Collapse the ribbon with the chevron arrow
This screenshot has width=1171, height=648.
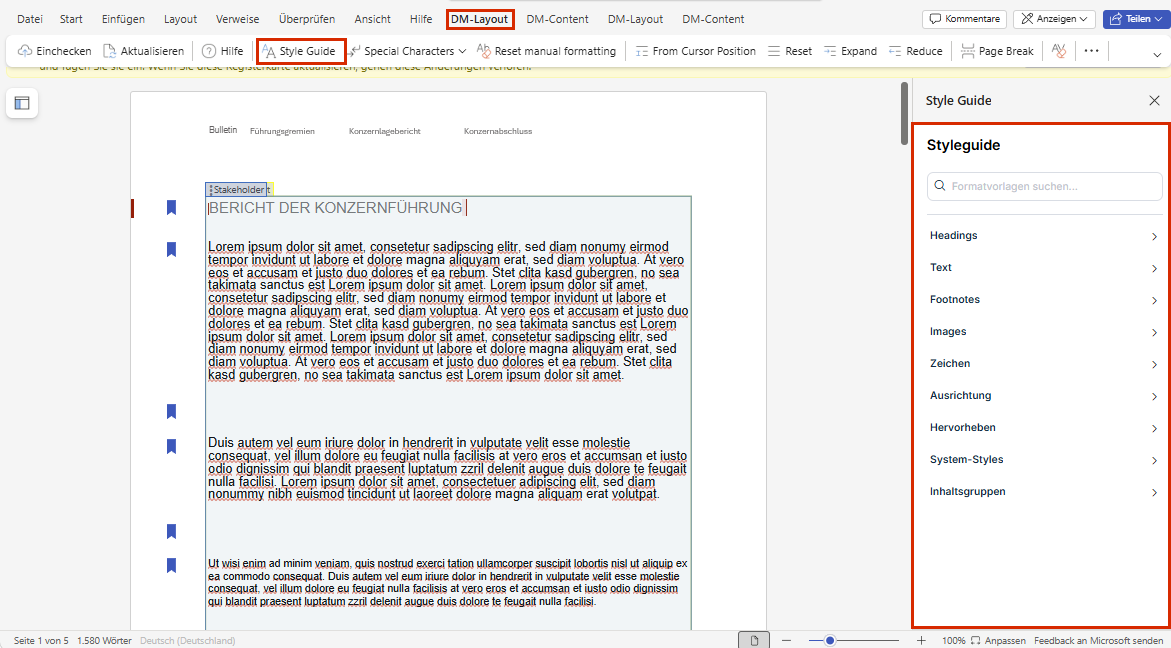point(1158,54)
